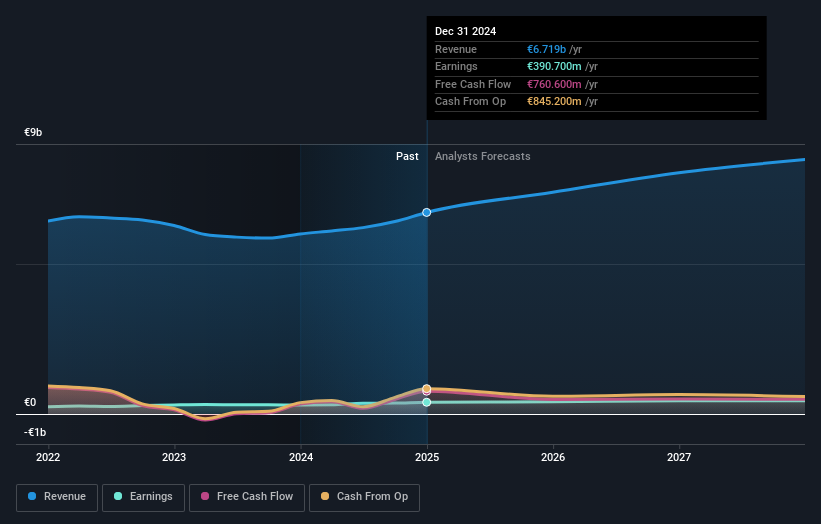Click the 2022 x-axis label

[48, 458]
